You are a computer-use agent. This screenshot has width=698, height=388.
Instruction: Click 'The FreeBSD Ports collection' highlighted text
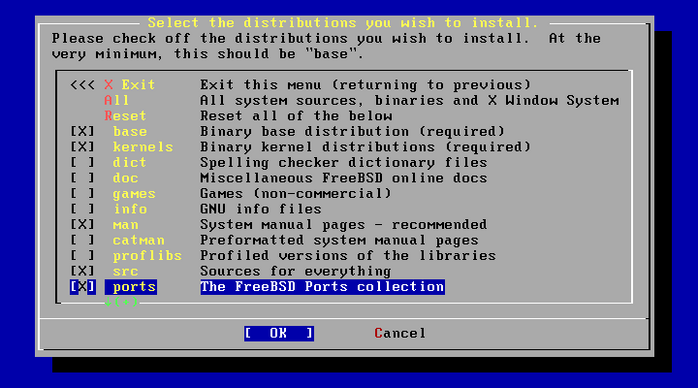tap(322, 287)
